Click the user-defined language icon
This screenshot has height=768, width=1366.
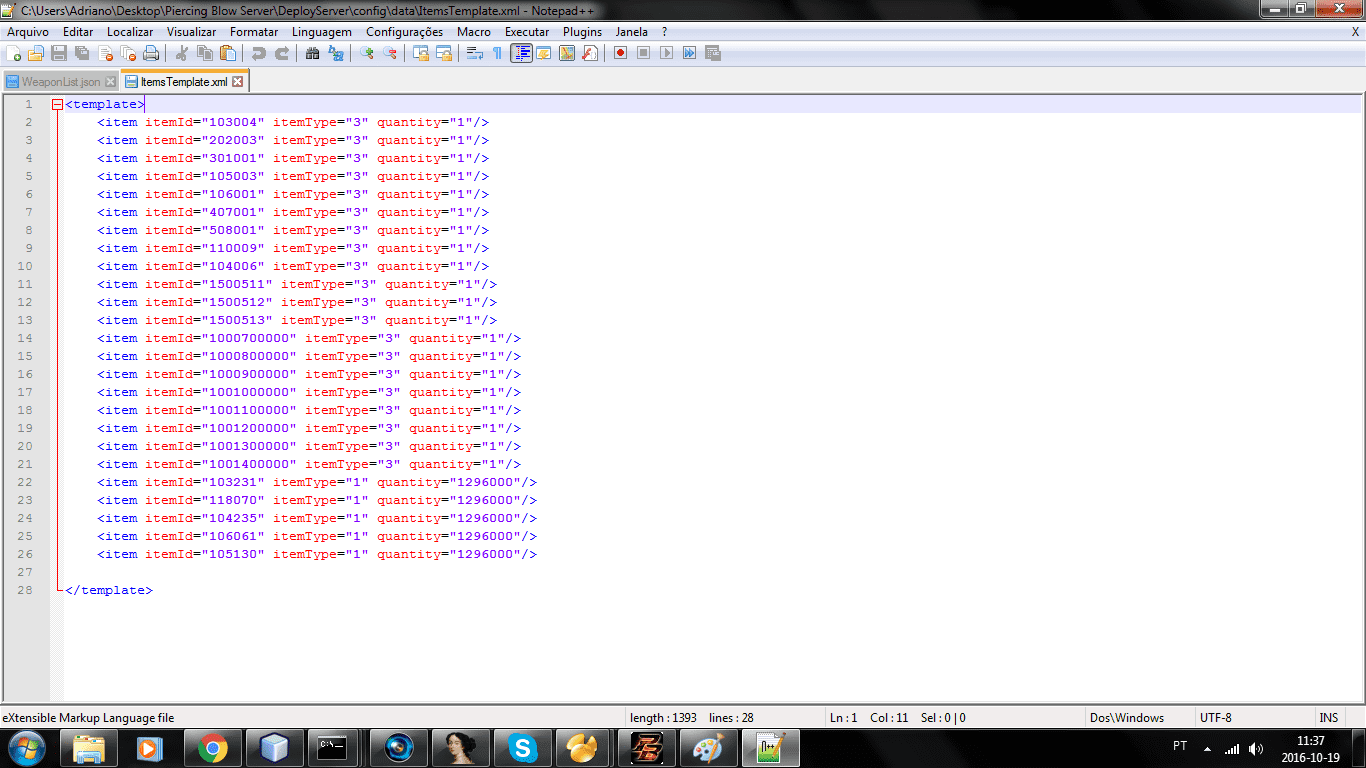pos(544,53)
